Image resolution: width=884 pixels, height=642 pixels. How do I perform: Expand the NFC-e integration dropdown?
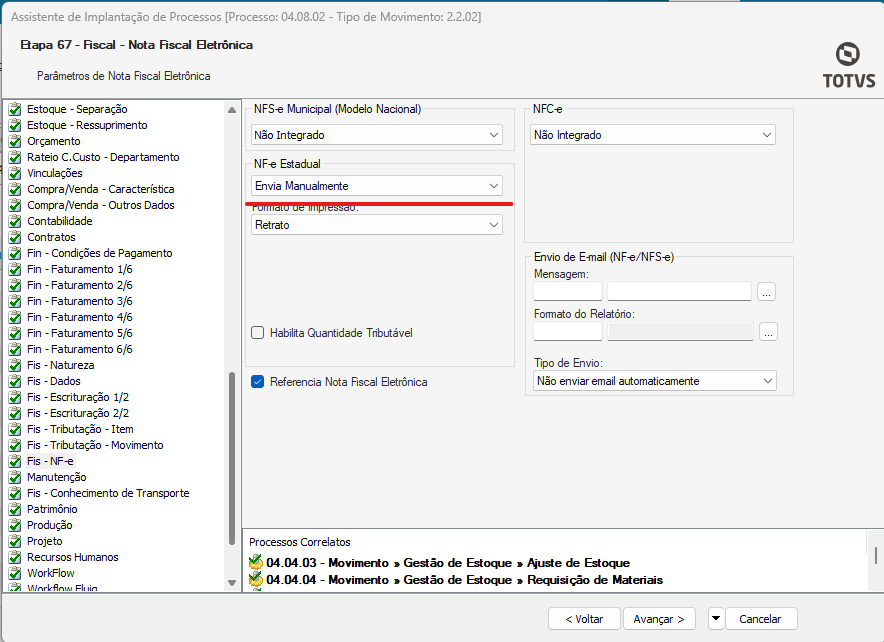pos(653,135)
